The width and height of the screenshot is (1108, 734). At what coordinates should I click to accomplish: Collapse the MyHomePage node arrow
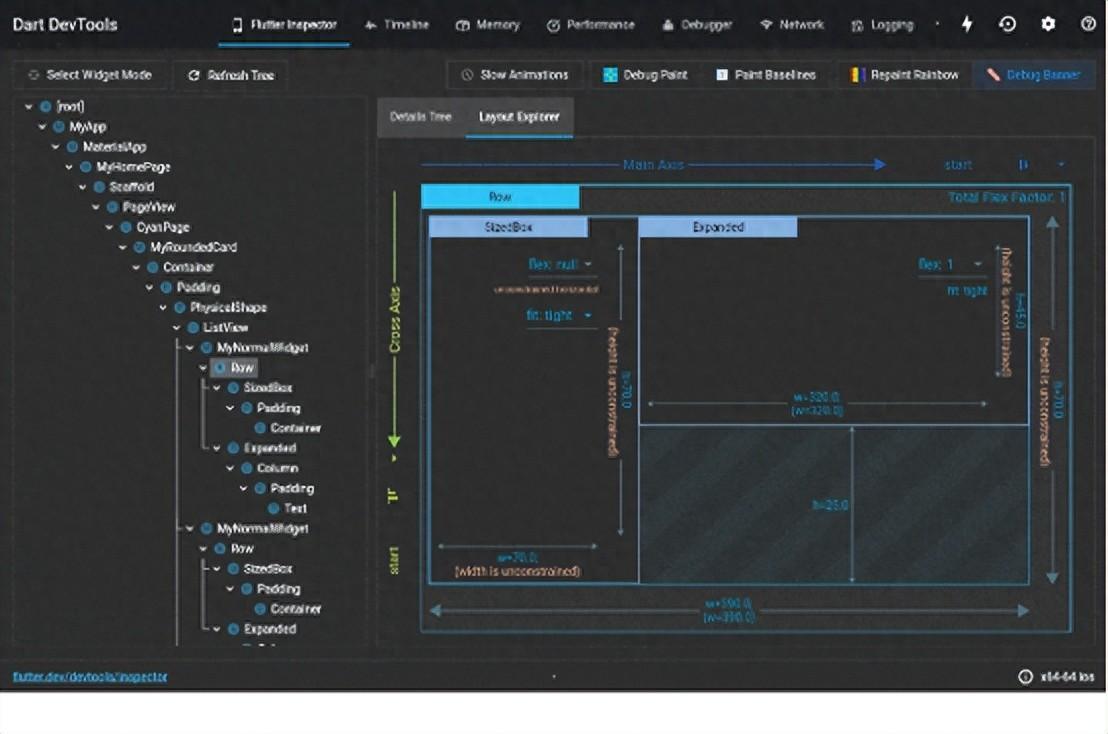pyautogui.click(x=69, y=167)
